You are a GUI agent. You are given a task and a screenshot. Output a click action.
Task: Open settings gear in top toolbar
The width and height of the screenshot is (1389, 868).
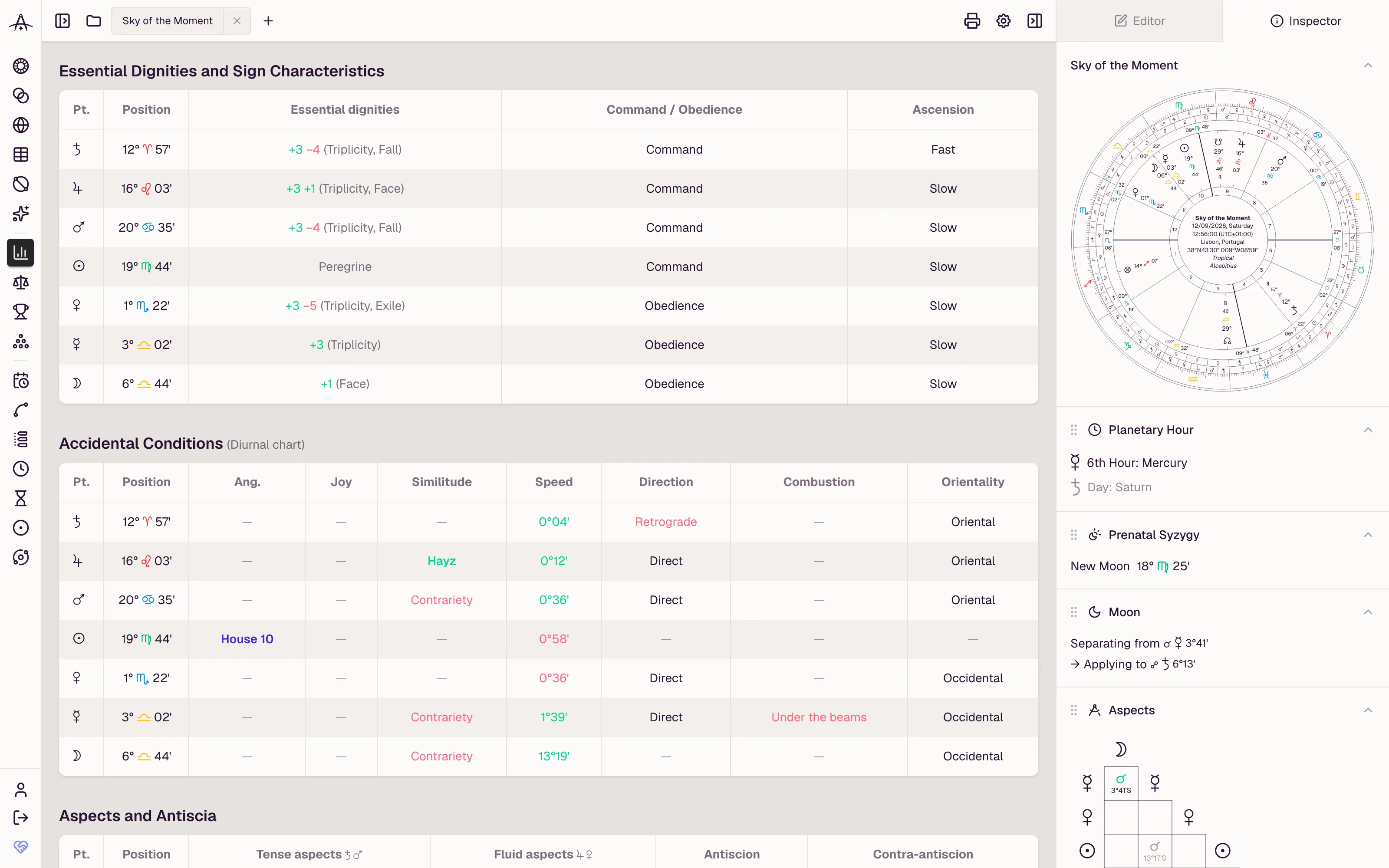(1003, 21)
